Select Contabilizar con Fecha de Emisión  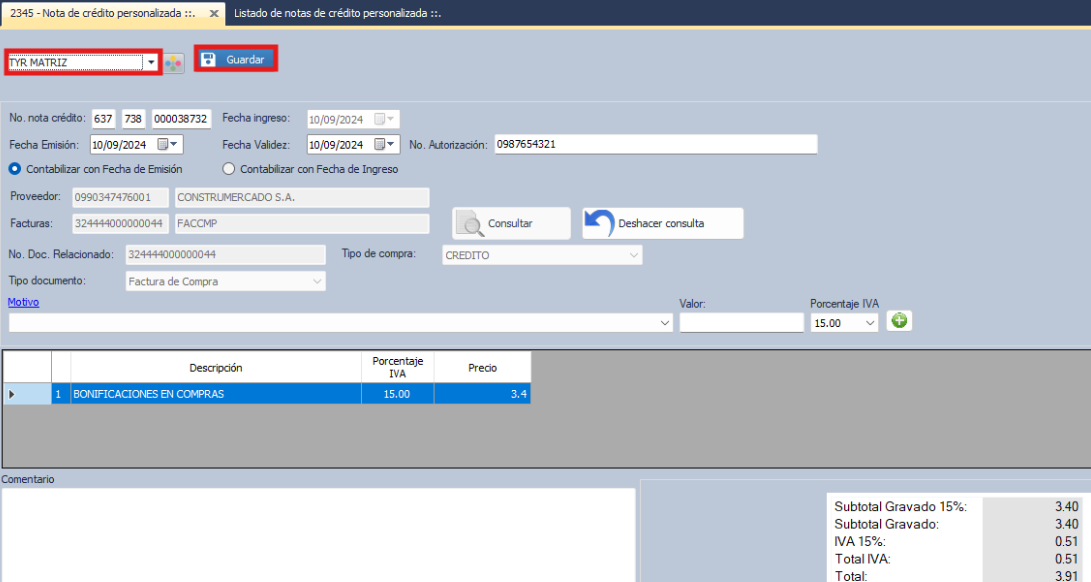[x=15, y=169]
